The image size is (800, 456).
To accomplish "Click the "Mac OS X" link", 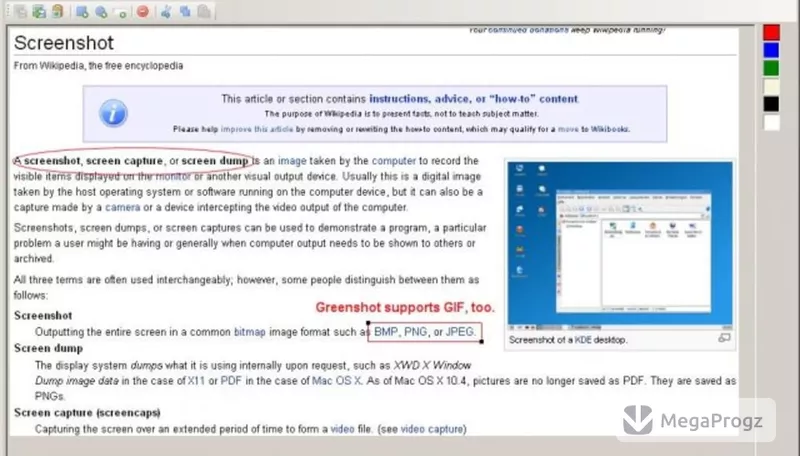I will click(337, 381).
